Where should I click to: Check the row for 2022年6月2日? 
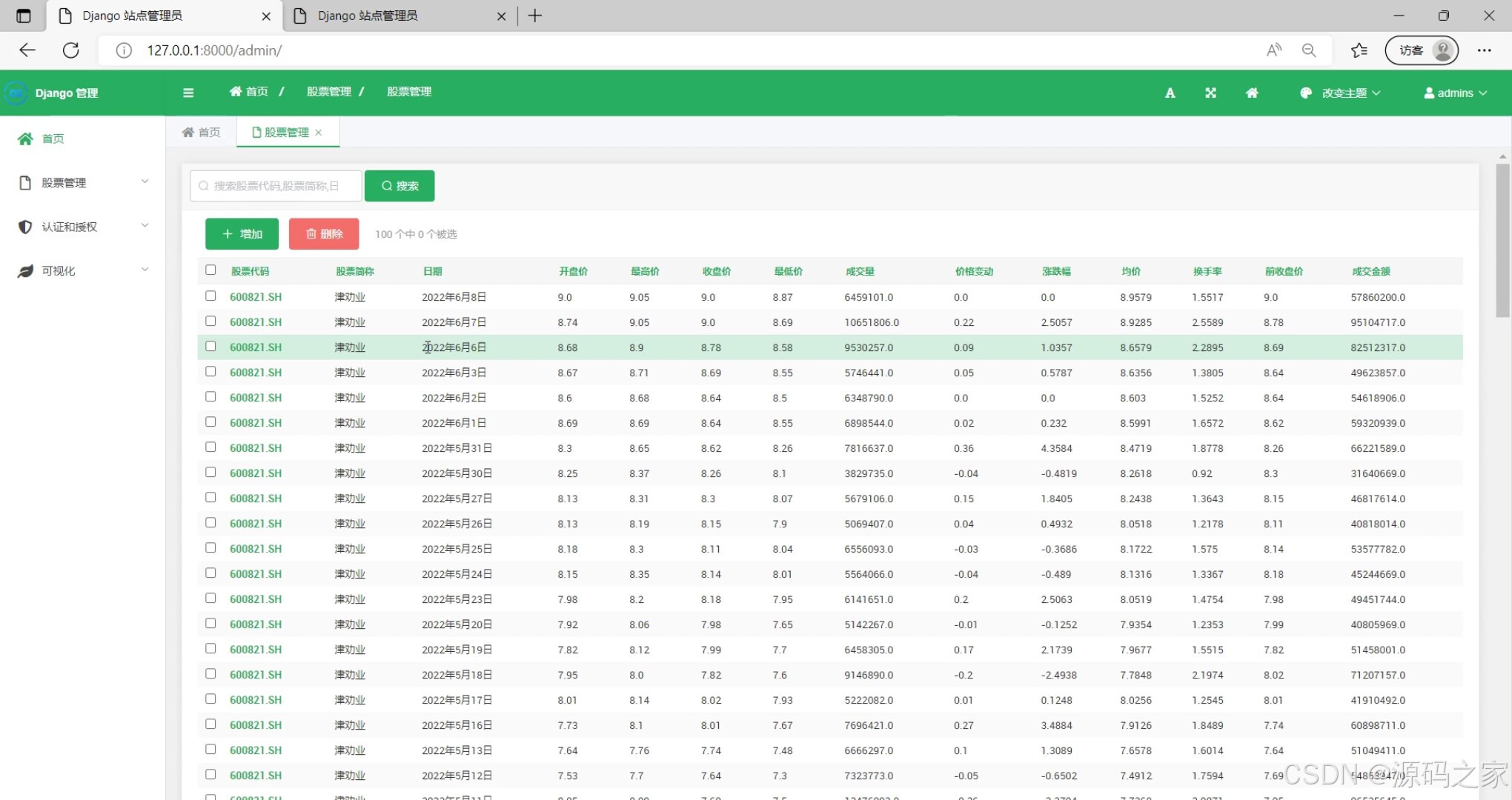coord(210,397)
